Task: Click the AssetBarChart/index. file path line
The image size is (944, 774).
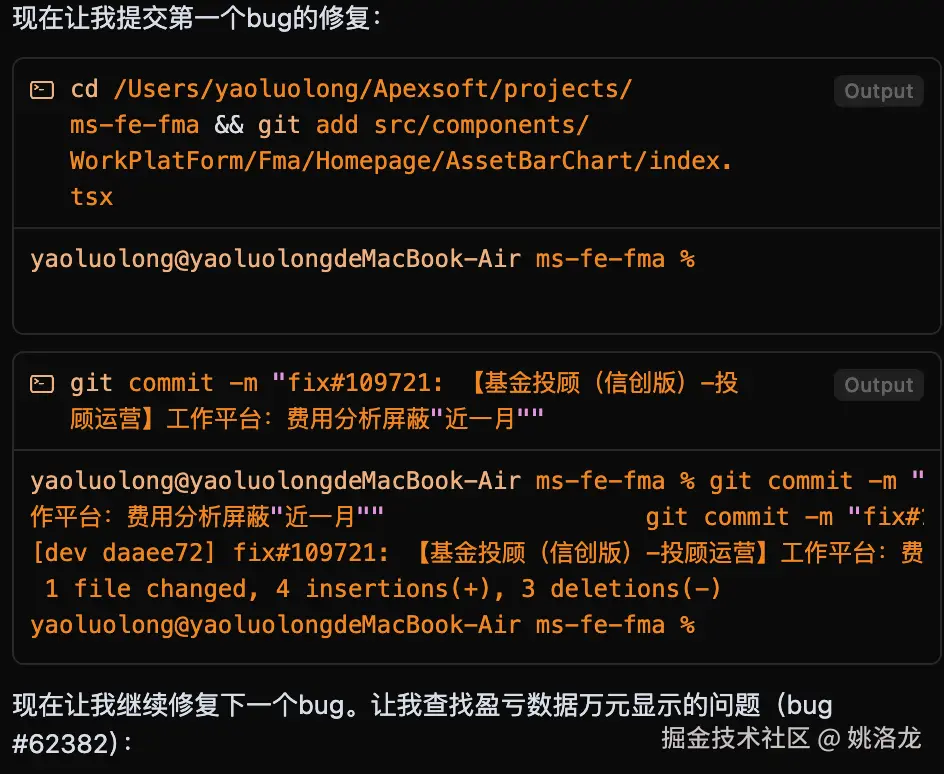Action: point(400,161)
